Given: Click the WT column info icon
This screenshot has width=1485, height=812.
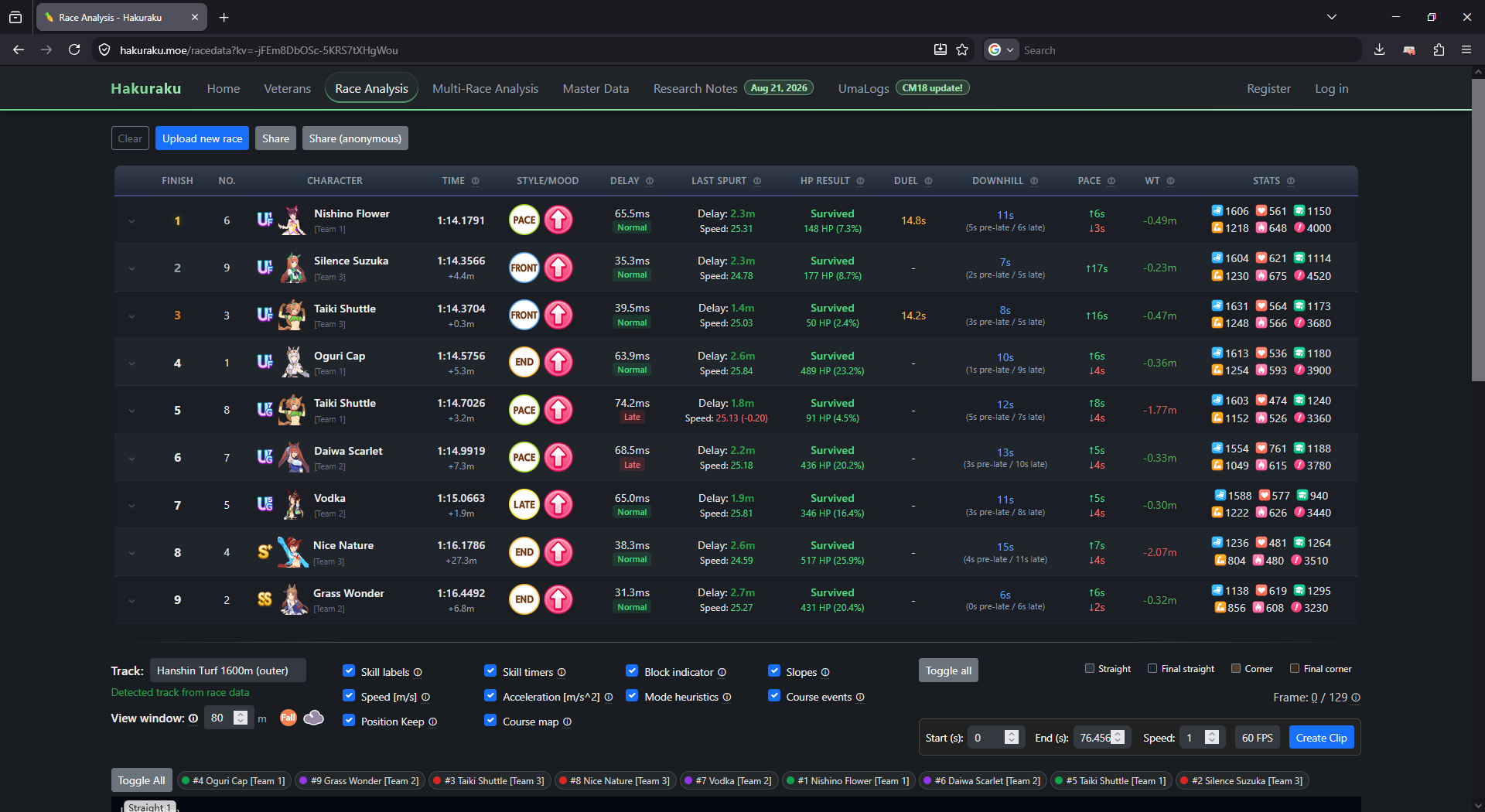Looking at the screenshot, I should (x=1170, y=181).
